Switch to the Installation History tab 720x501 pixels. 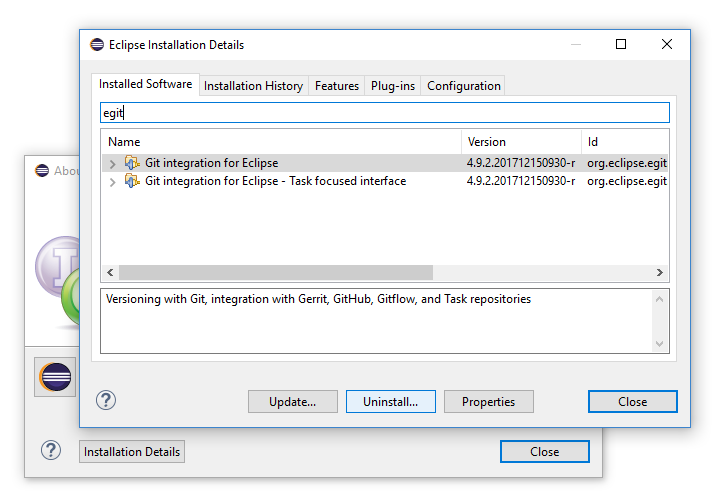tap(253, 86)
